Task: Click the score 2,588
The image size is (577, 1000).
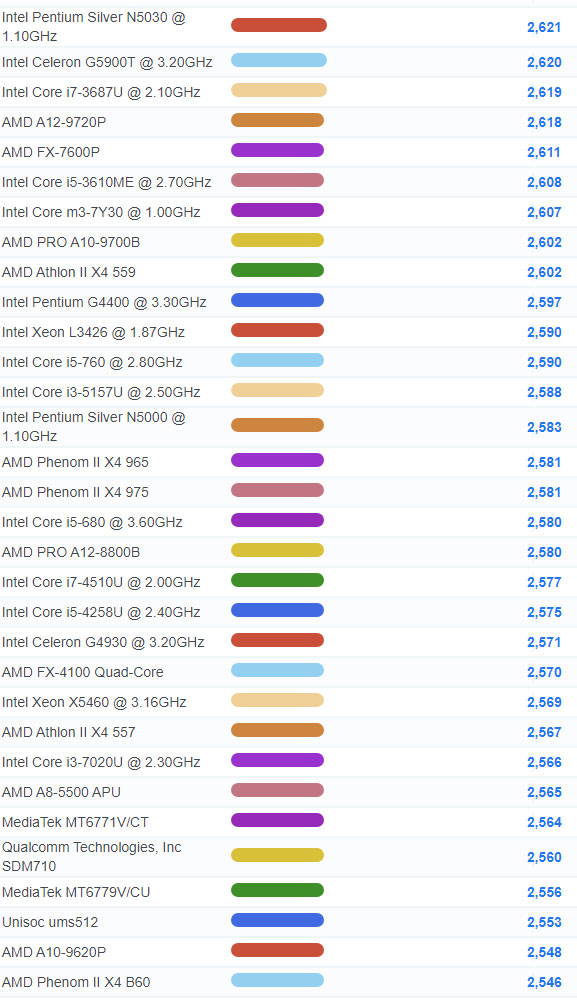Action: coord(544,392)
